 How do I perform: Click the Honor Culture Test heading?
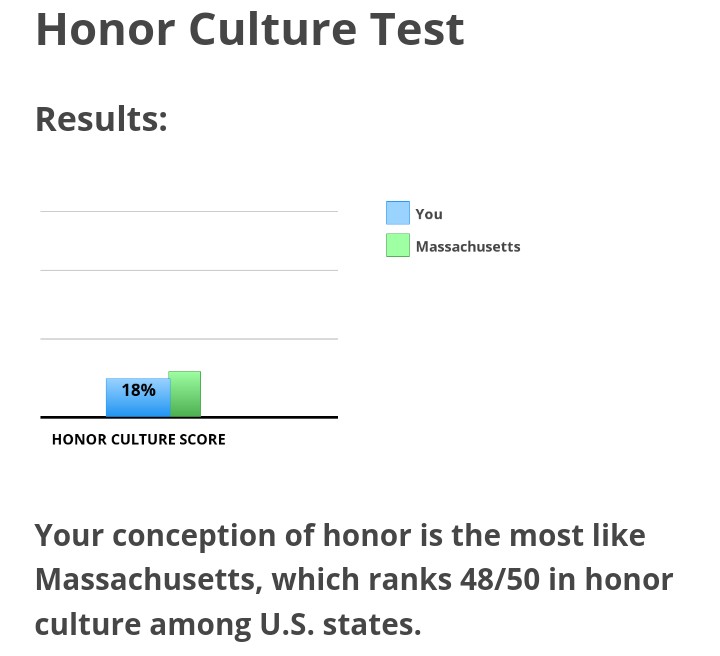click(x=250, y=30)
